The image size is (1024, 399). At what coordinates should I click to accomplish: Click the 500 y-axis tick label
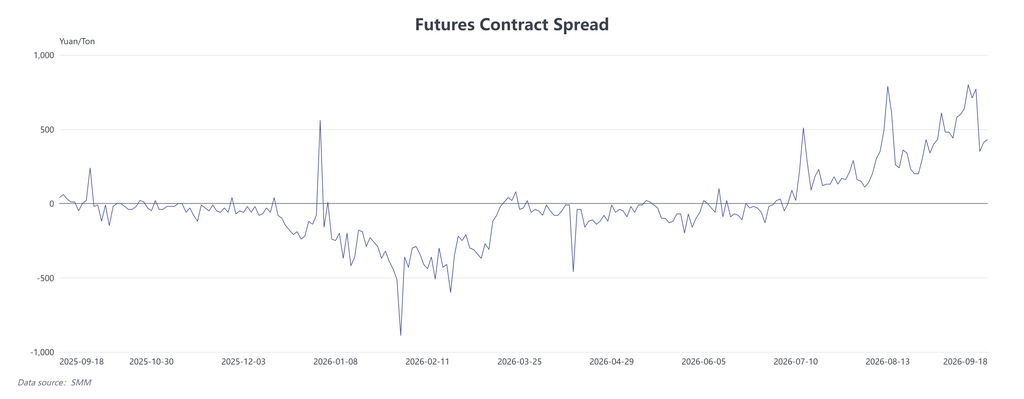click(x=46, y=130)
